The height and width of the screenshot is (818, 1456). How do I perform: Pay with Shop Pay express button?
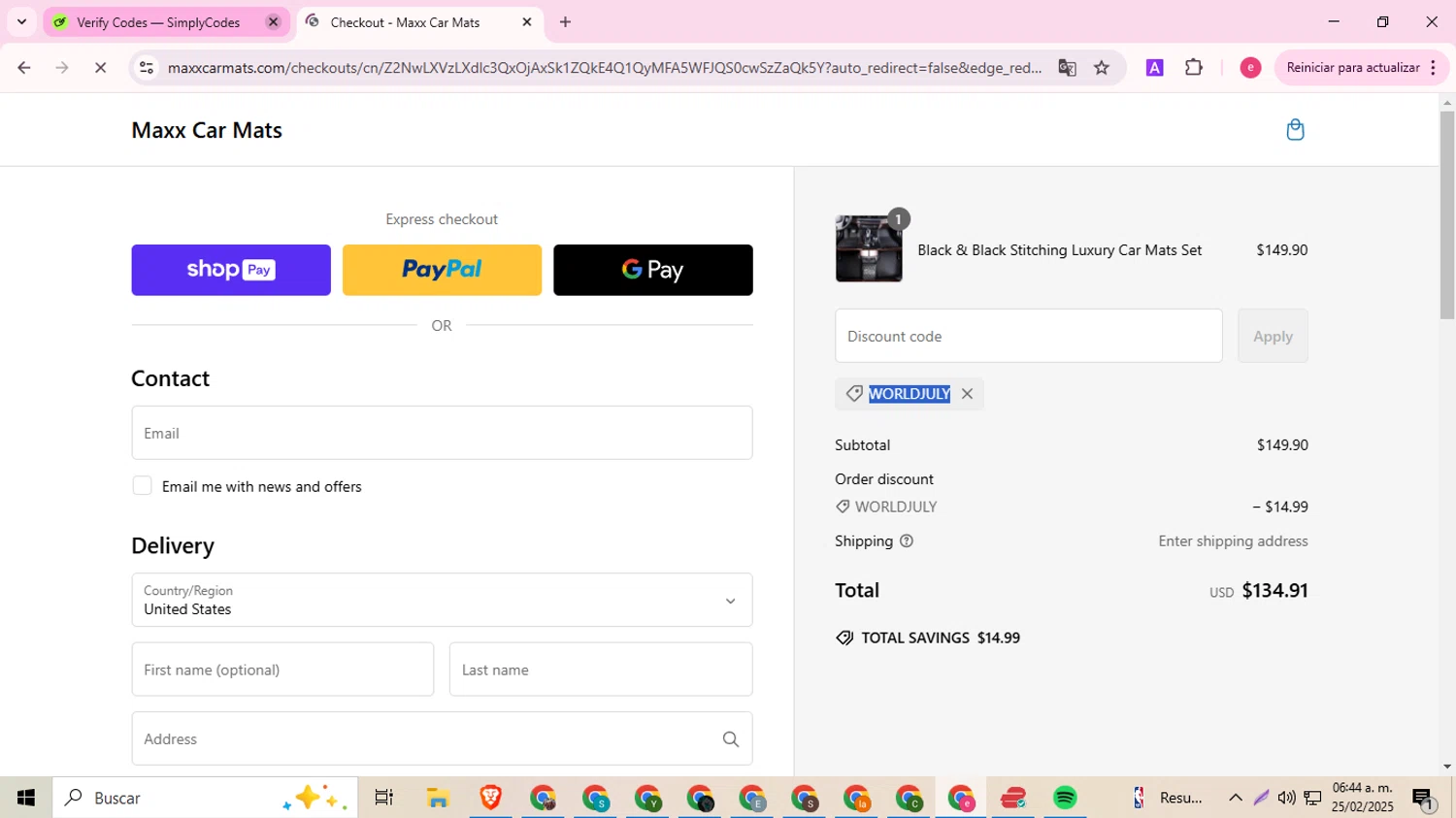[231, 270]
